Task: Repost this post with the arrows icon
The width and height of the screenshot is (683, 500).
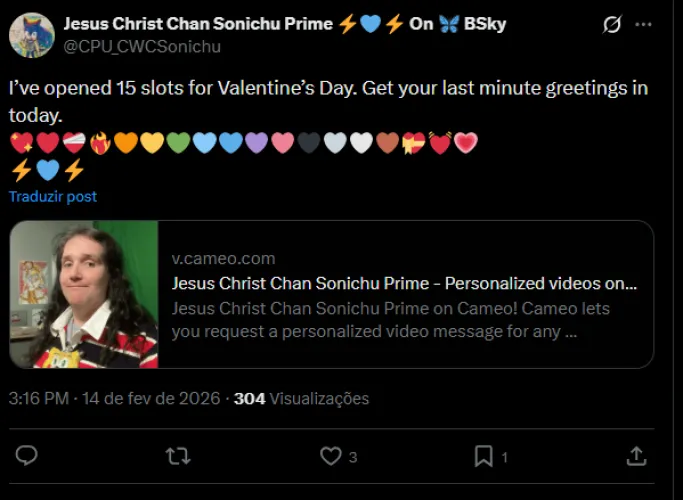Action: (x=177, y=456)
